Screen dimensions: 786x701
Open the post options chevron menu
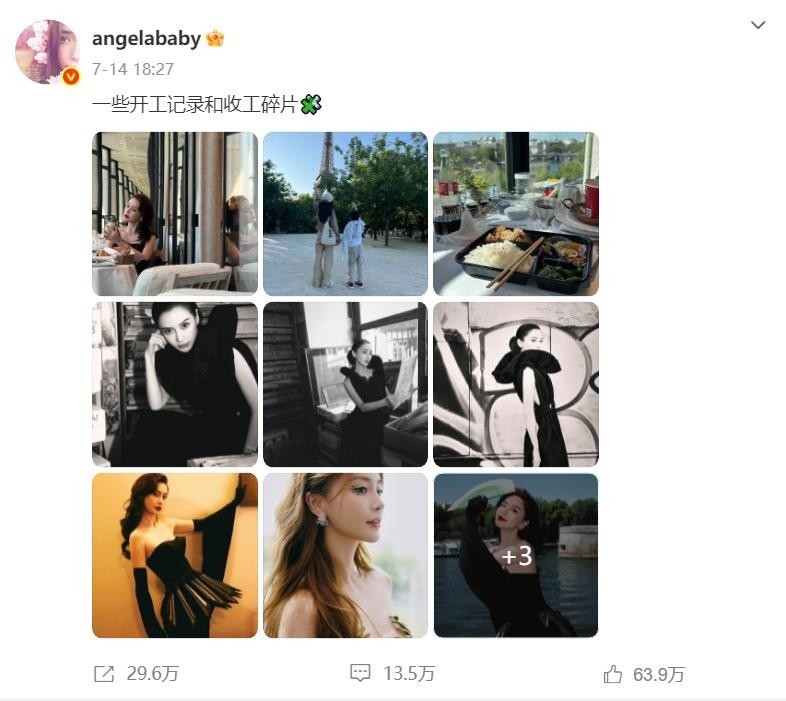(758, 25)
